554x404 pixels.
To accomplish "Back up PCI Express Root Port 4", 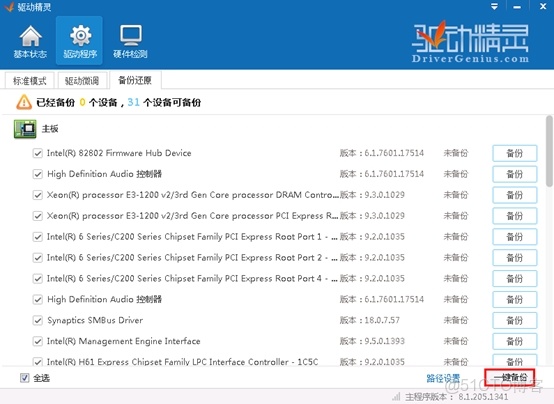I will click(x=514, y=279).
